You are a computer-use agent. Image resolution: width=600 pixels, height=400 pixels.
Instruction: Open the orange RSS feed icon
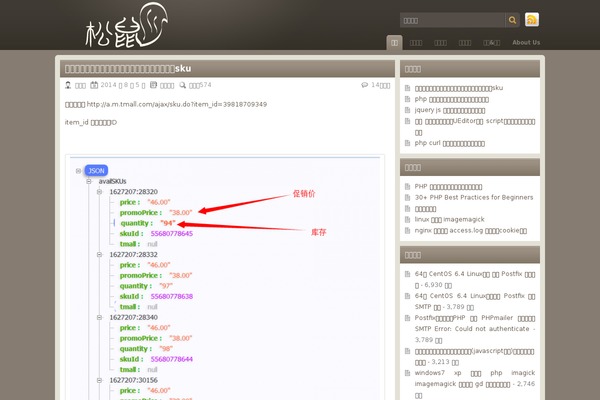click(532, 20)
